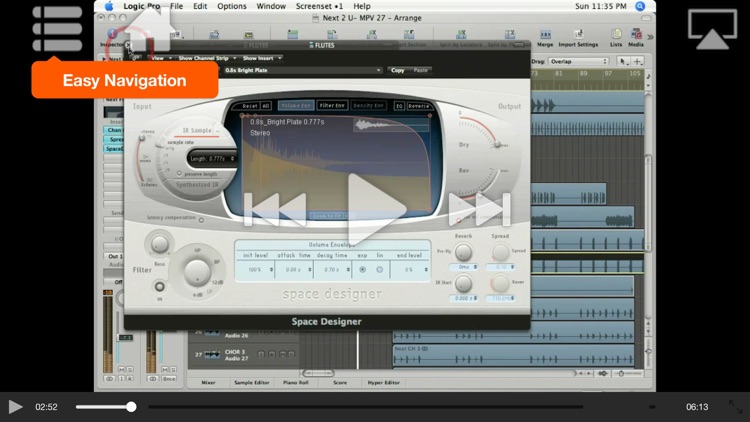Switch to Synthesized IR mode
This screenshot has width=750, height=422.
[197, 185]
